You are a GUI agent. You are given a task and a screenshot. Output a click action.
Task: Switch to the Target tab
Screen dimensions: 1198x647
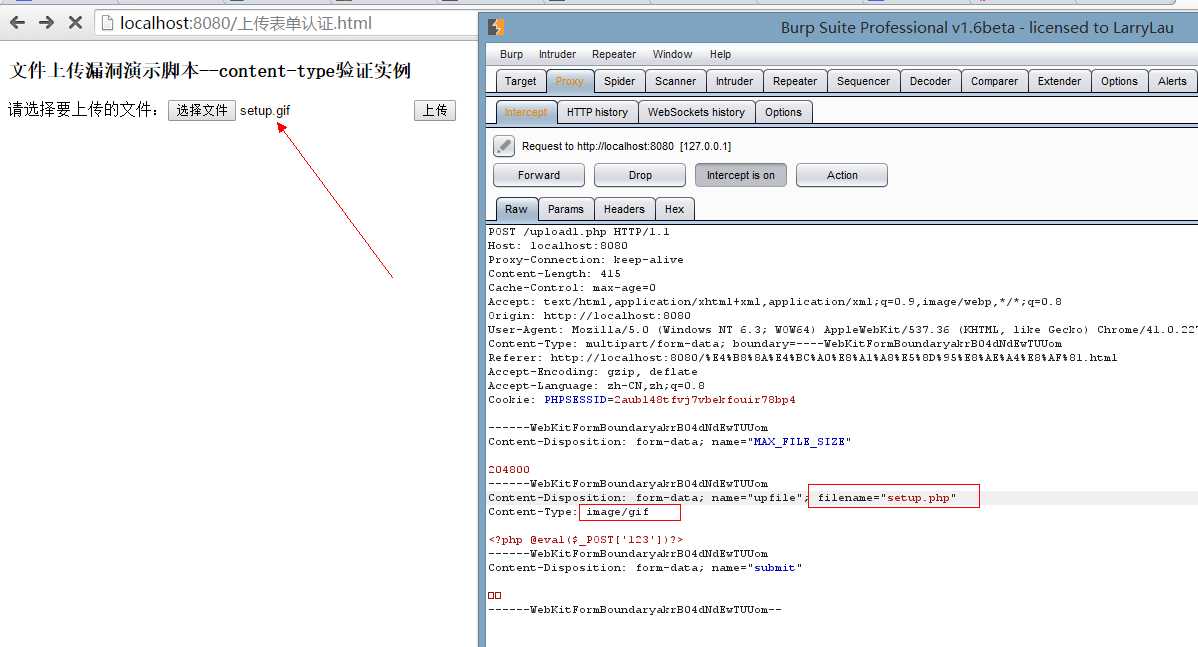pos(520,81)
